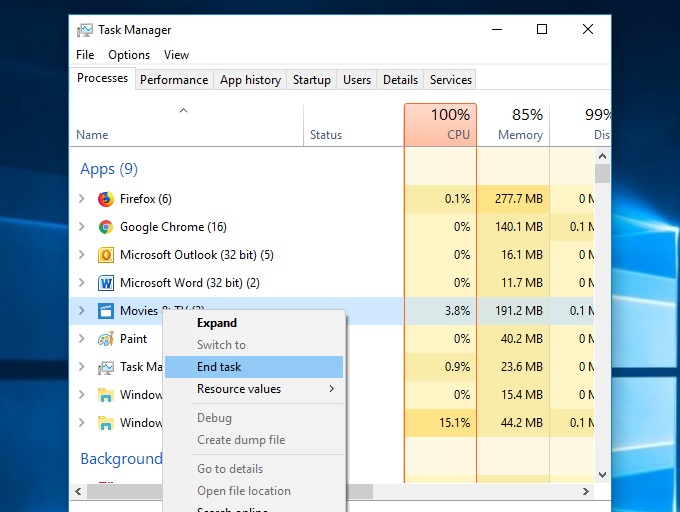This screenshot has height=512, width=680.
Task: Click the 191.2 MB Movies memory value
Action: 519,311
